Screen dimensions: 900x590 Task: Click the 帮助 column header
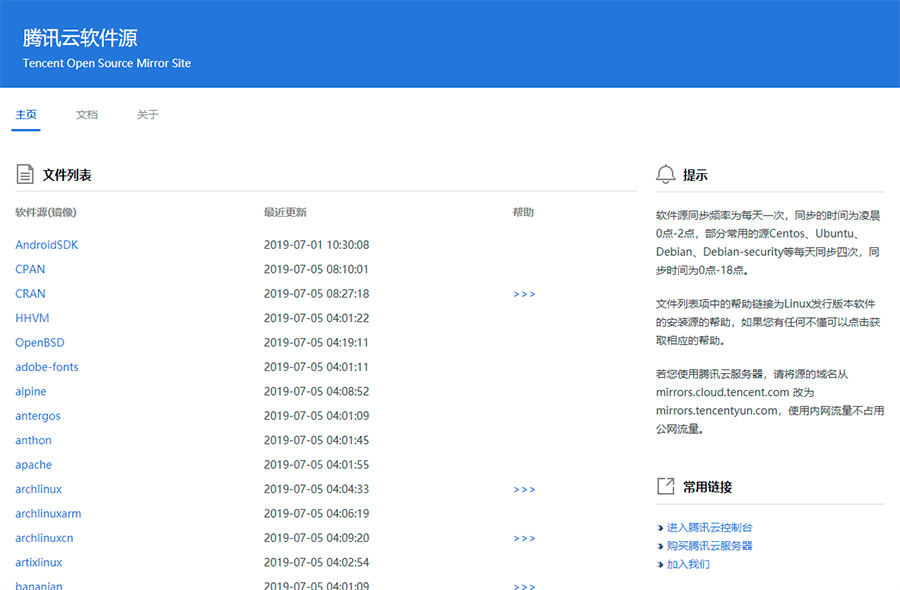pos(523,212)
